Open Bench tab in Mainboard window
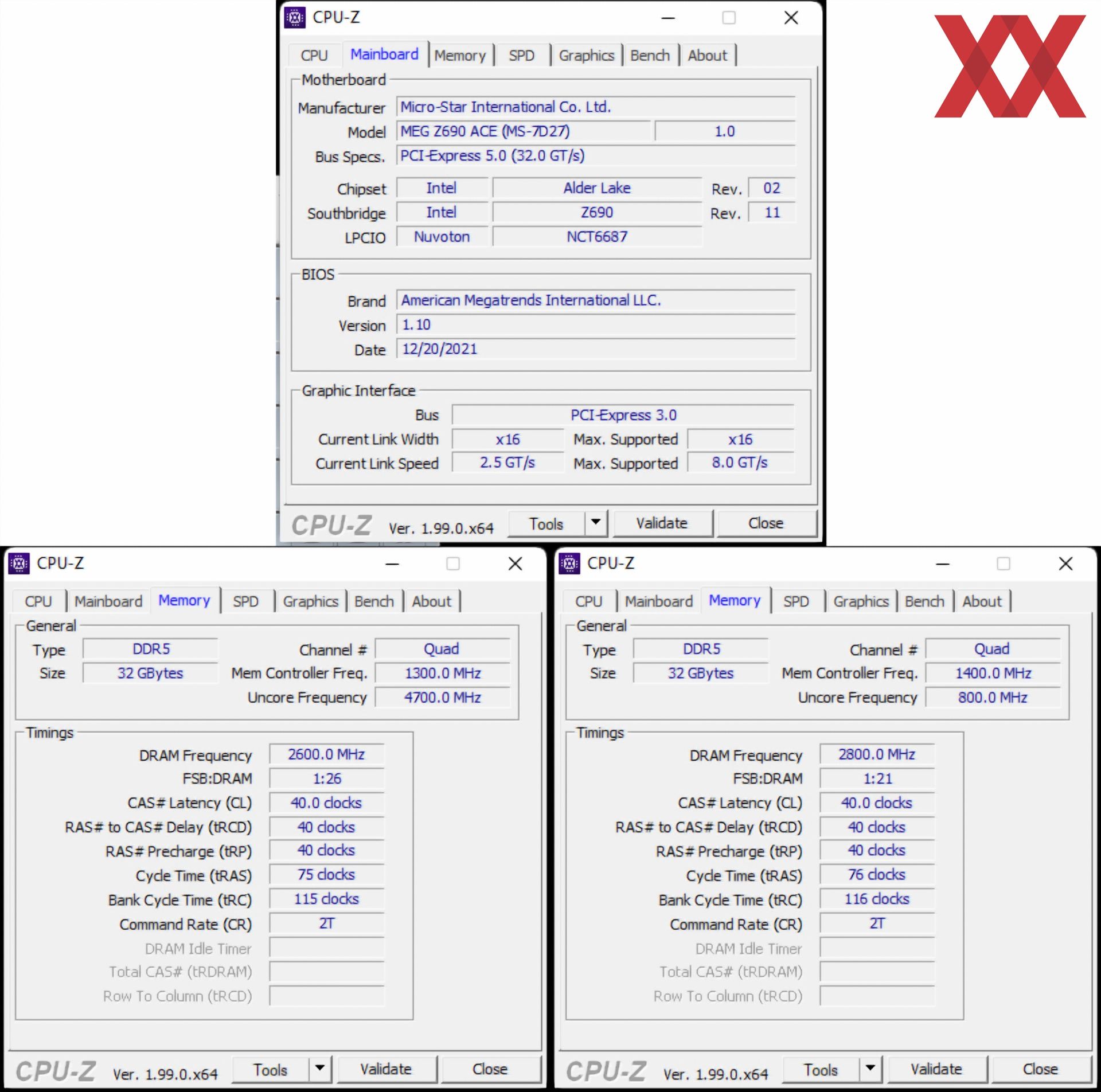1101x1092 pixels. 650,56
